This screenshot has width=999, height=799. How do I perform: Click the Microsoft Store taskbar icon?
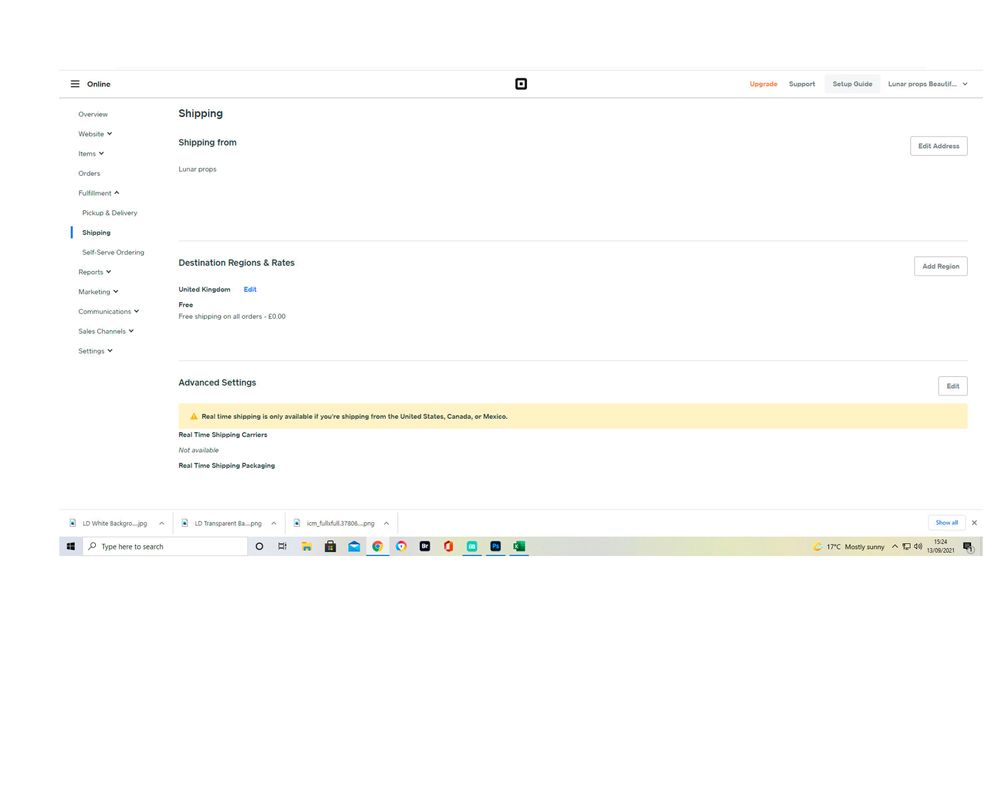(330, 547)
